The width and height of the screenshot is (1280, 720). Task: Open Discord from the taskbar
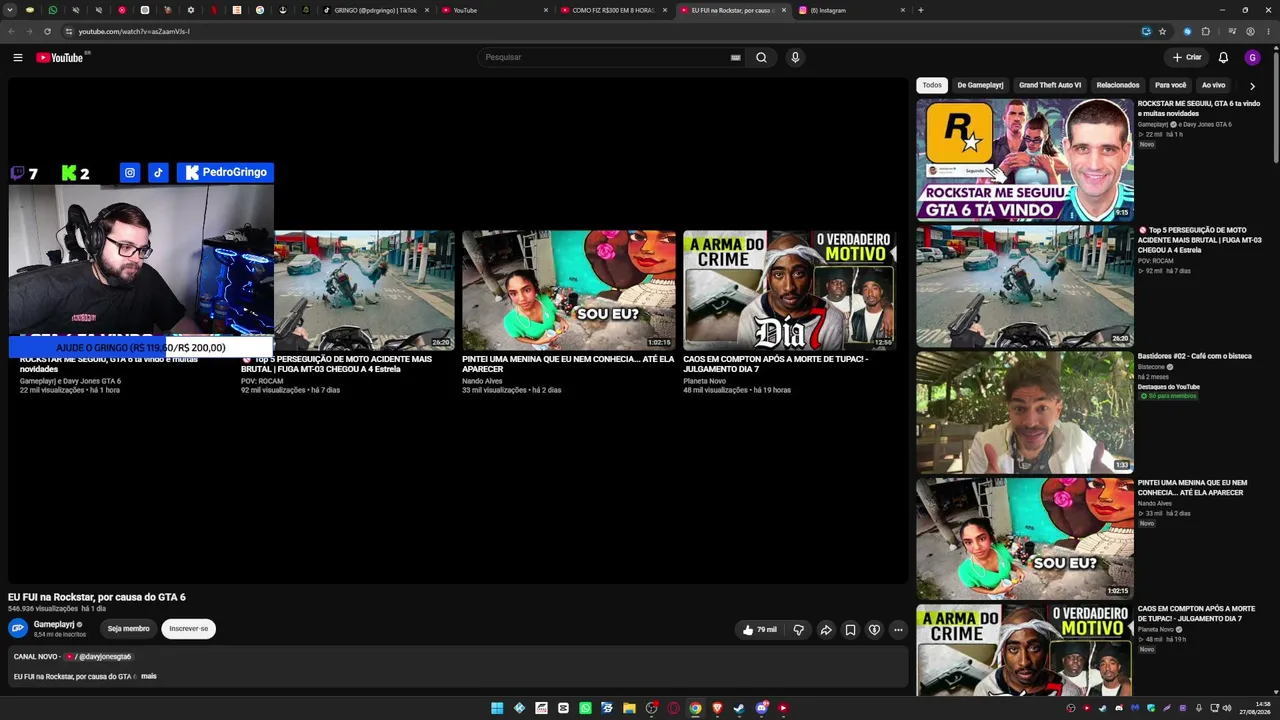[x=761, y=708]
